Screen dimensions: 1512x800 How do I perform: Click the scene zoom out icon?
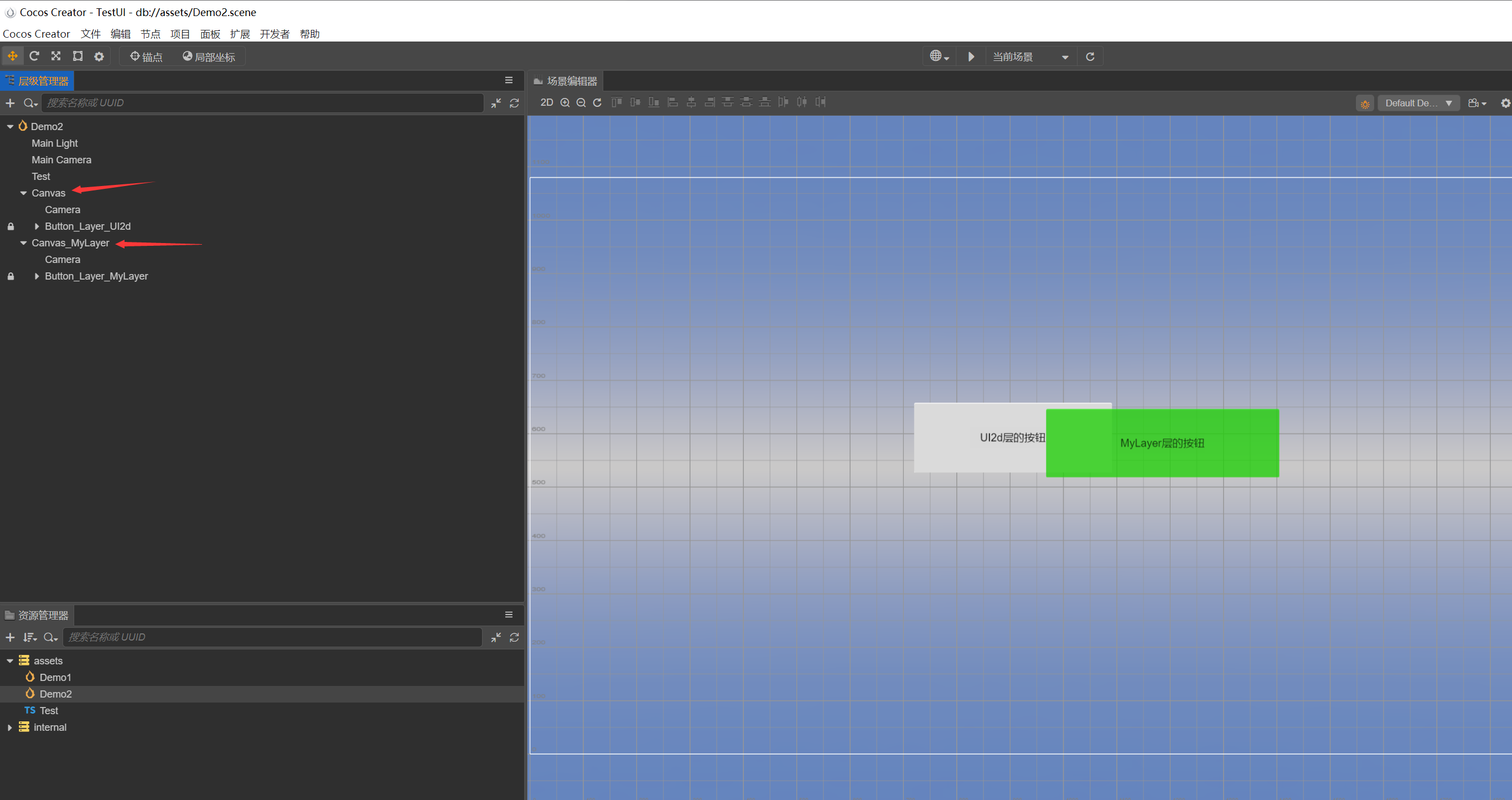(581, 103)
